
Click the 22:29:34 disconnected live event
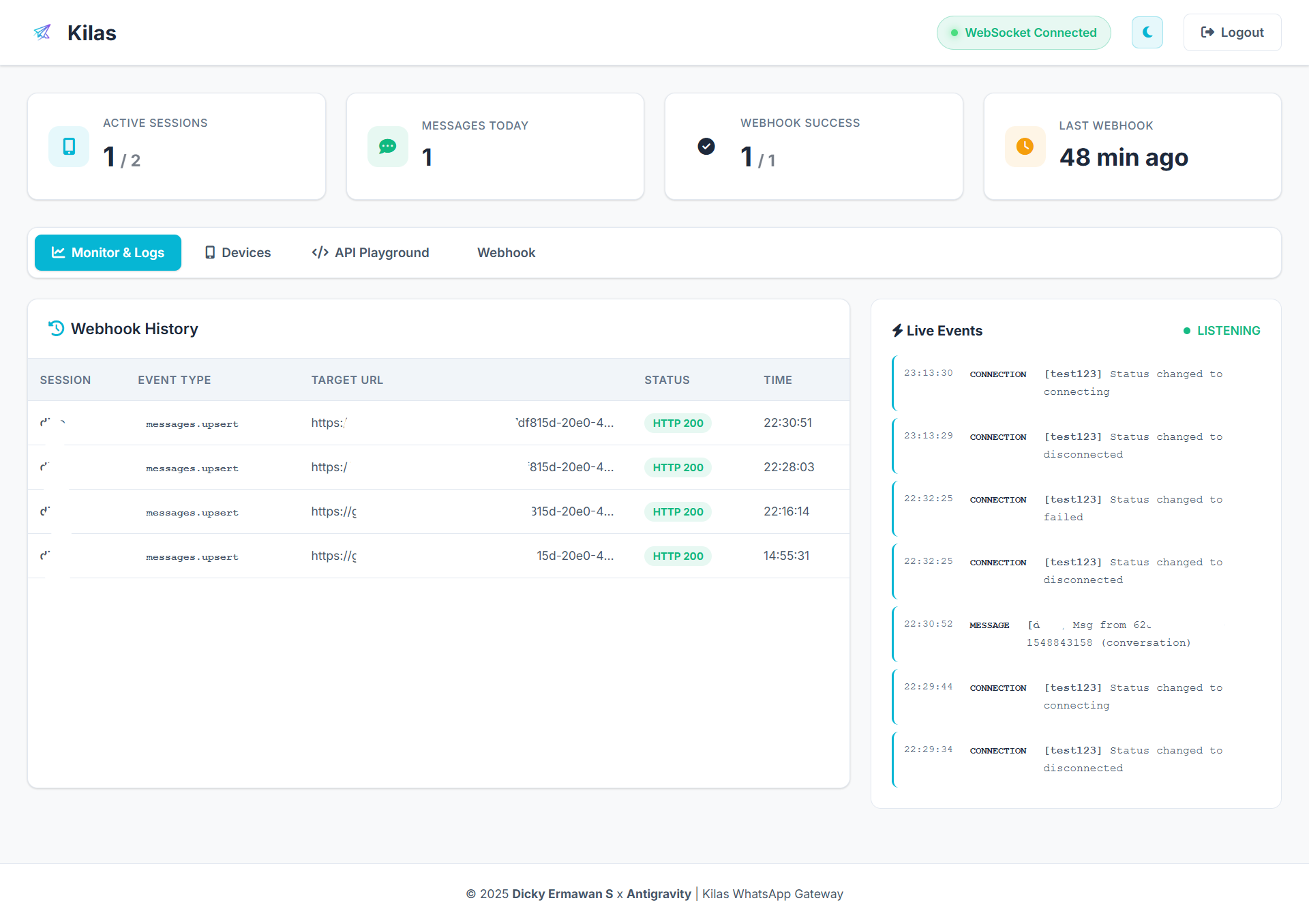click(1076, 759)
